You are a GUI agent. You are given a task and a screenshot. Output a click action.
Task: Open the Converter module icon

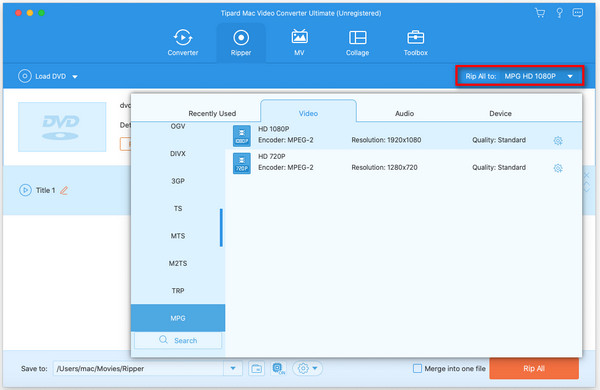click(x=183, y=38)
